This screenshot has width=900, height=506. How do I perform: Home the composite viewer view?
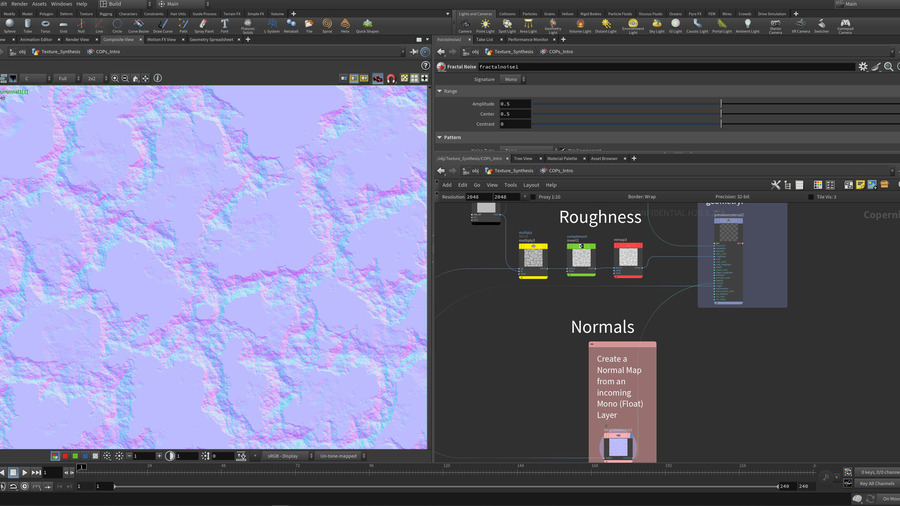(135, 78)
